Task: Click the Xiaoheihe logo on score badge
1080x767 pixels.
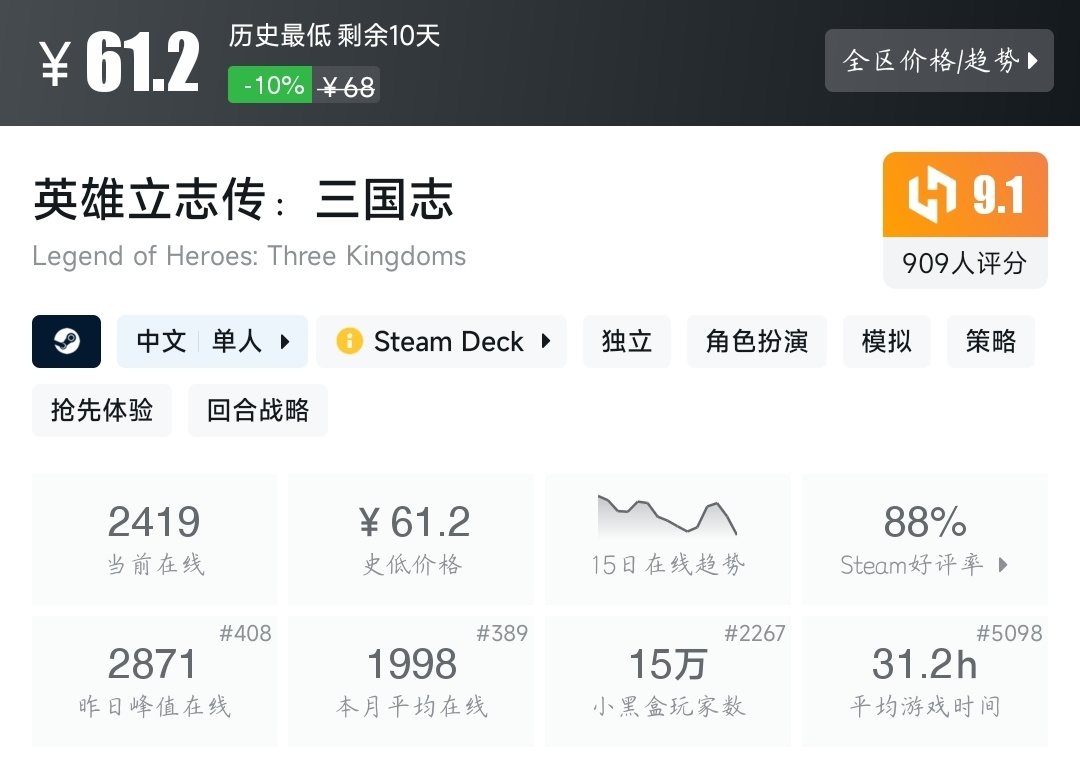Action: [931, 194]
